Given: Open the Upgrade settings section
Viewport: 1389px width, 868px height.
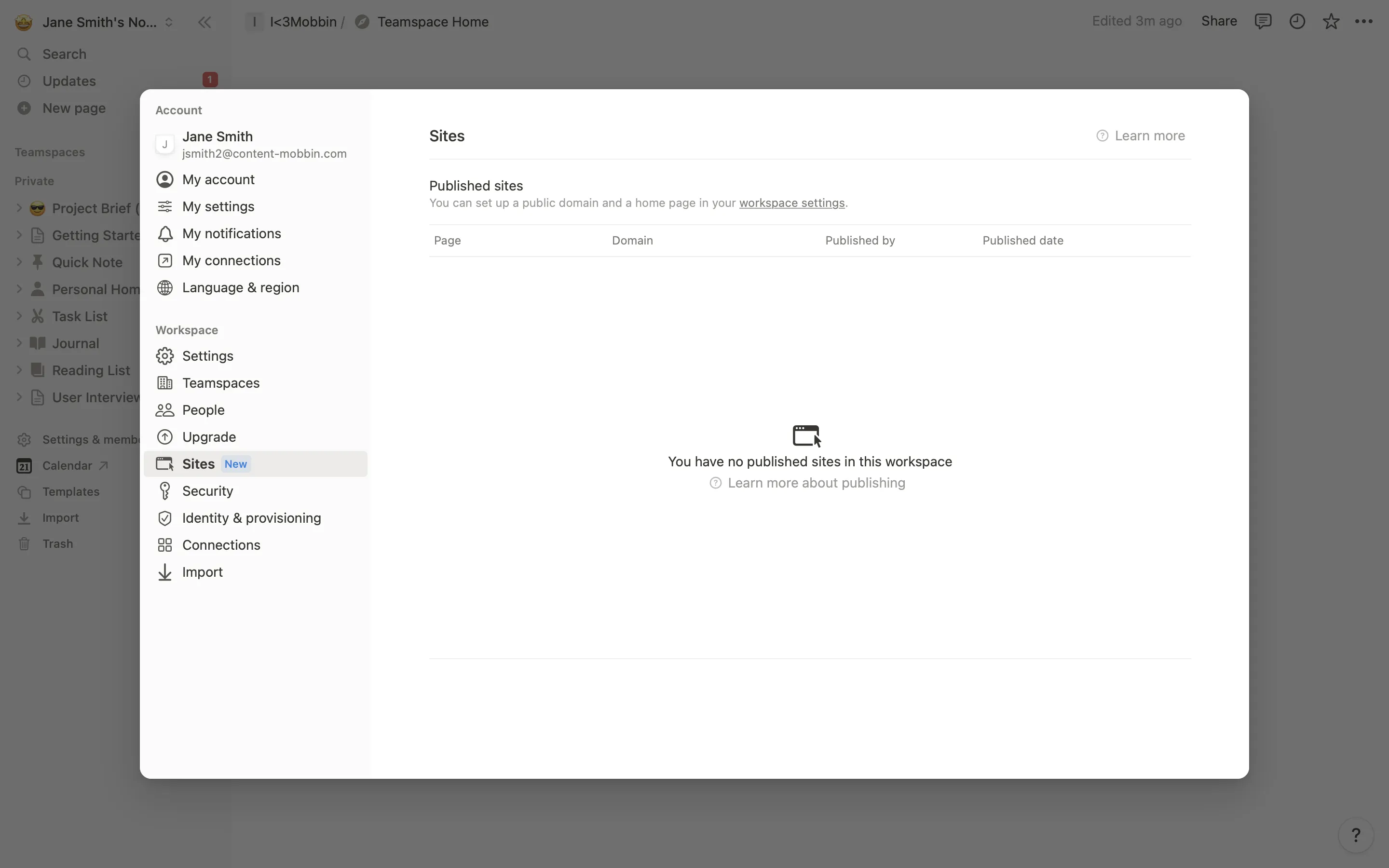Looking at the screenshot, I should [209, 437].
